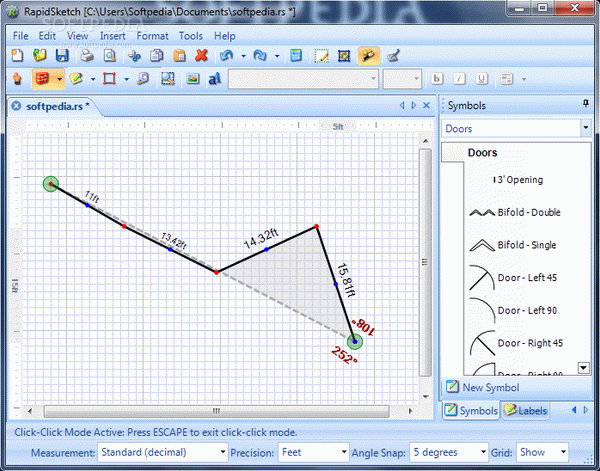The width and height of the screenshot is (600, 471).
Task: Select the text tool icon
Action: coord(215,79)
